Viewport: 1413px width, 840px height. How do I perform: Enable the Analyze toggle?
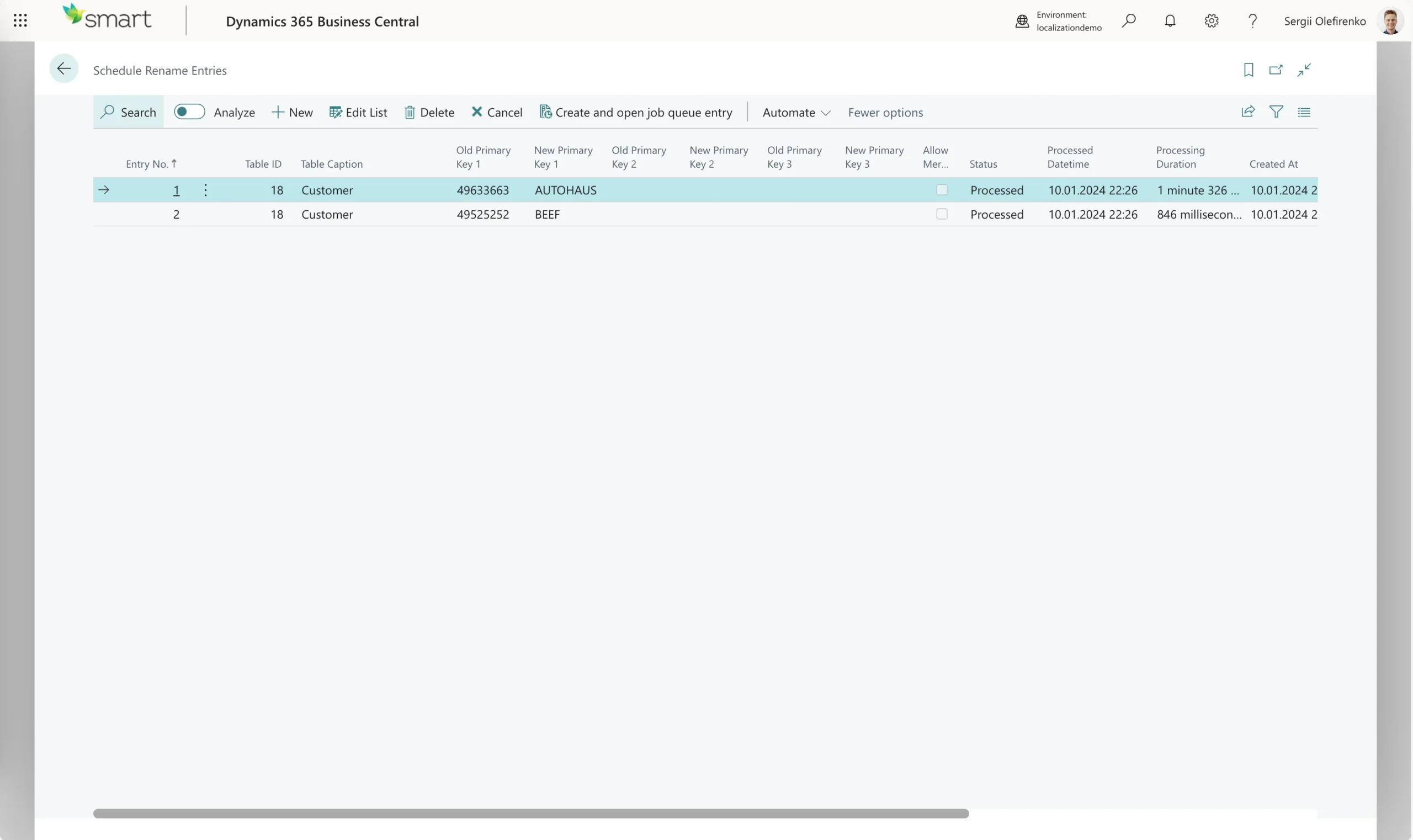point(189,111)
